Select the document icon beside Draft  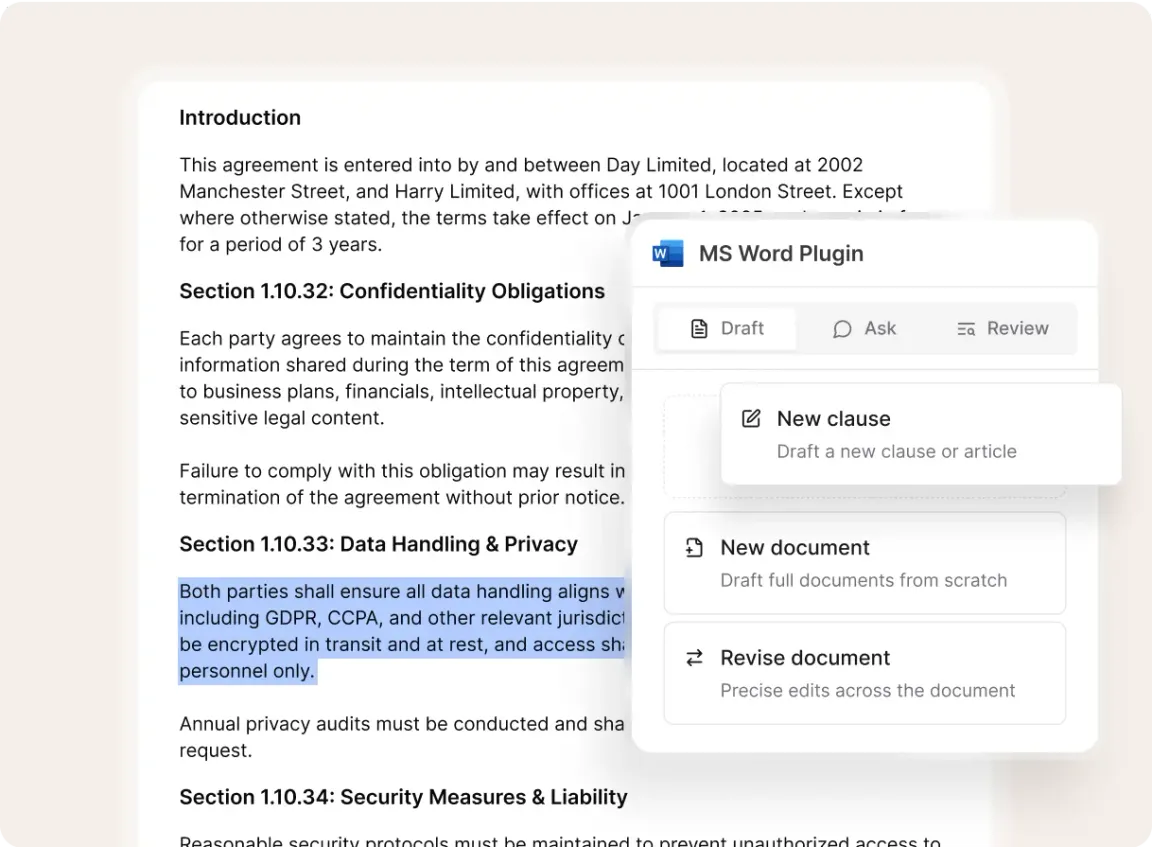701,328
